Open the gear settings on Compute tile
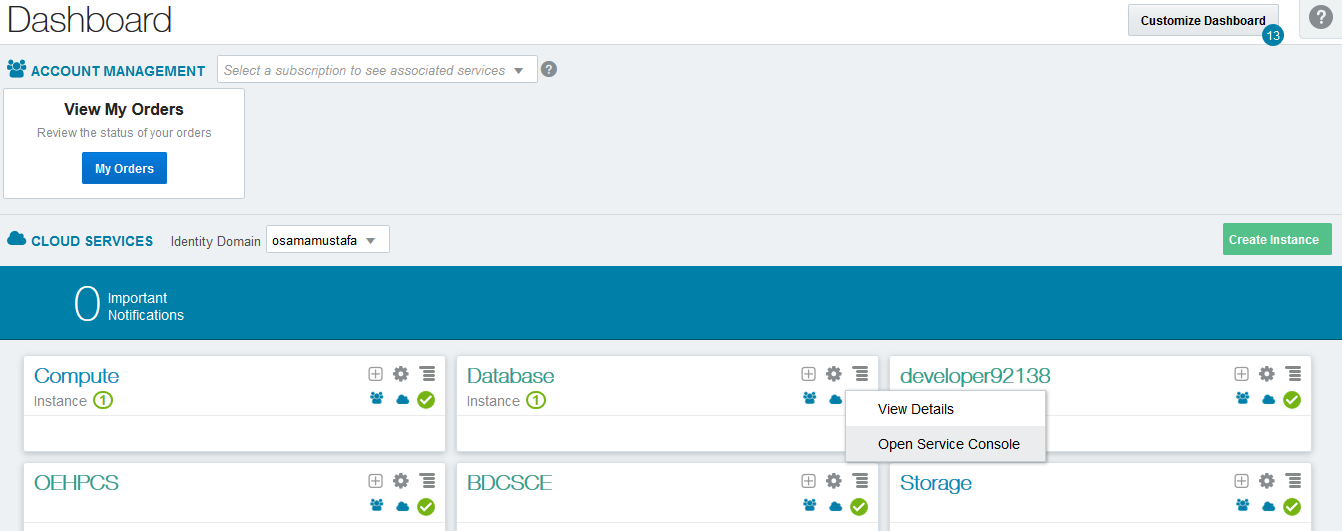Image resolution: width=1342 pixels, height=531 pixels. [x=401, y=374]
